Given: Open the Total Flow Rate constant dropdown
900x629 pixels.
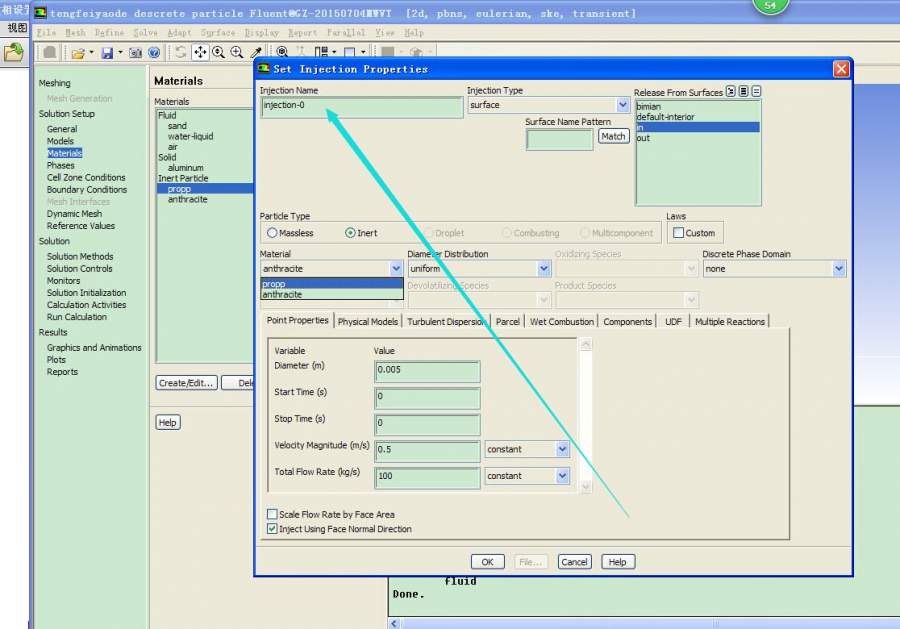Looking at the screenshot, I should click(x=562, y=476).
